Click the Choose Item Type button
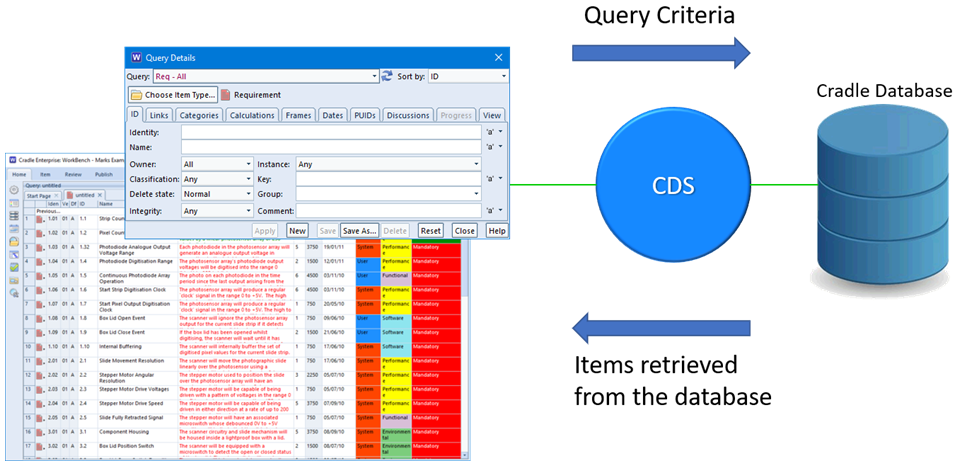The width and height of the screenshot is (954, 465). point(173,95)
